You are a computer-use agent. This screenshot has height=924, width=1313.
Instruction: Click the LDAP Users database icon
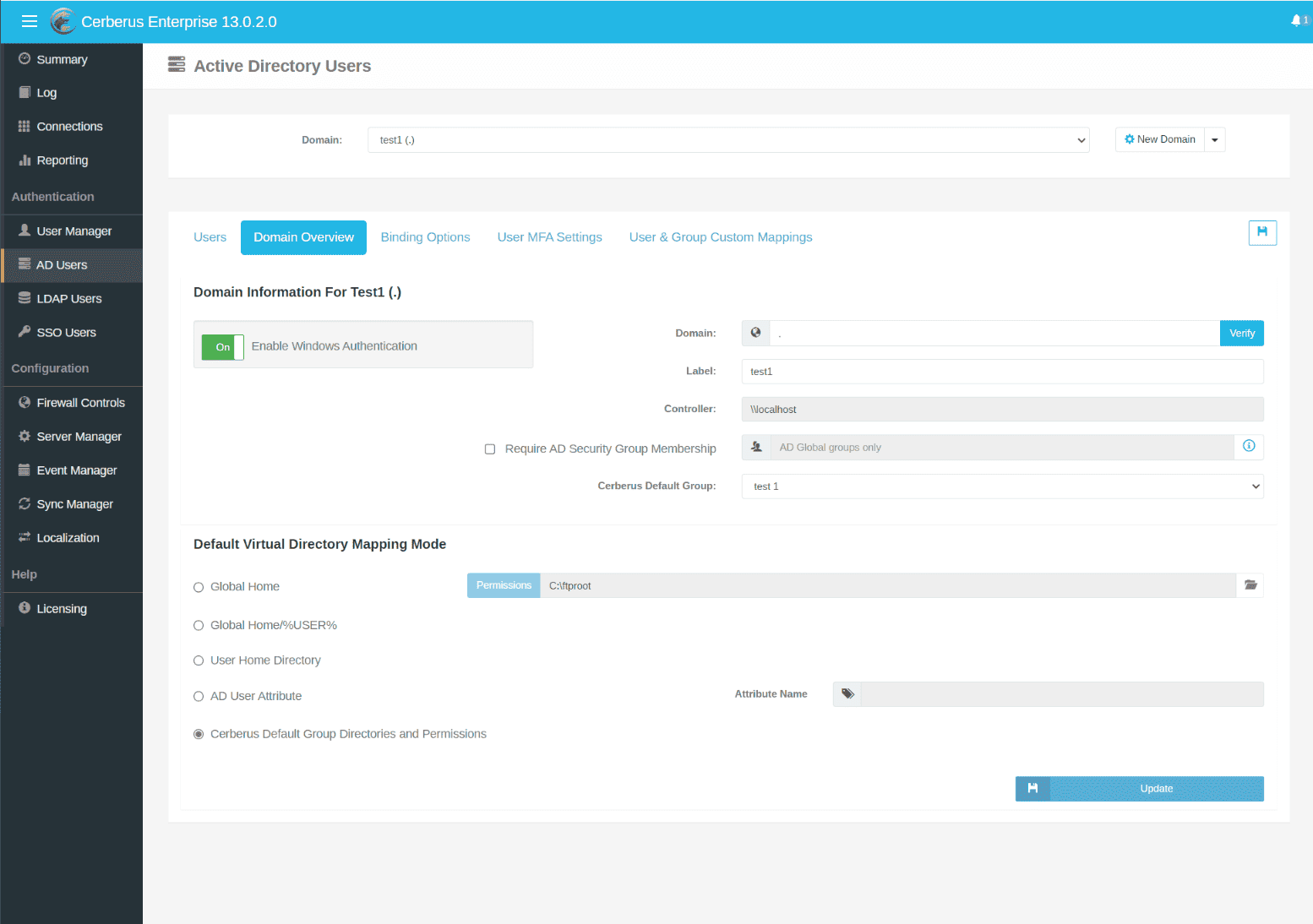(25, 298)
